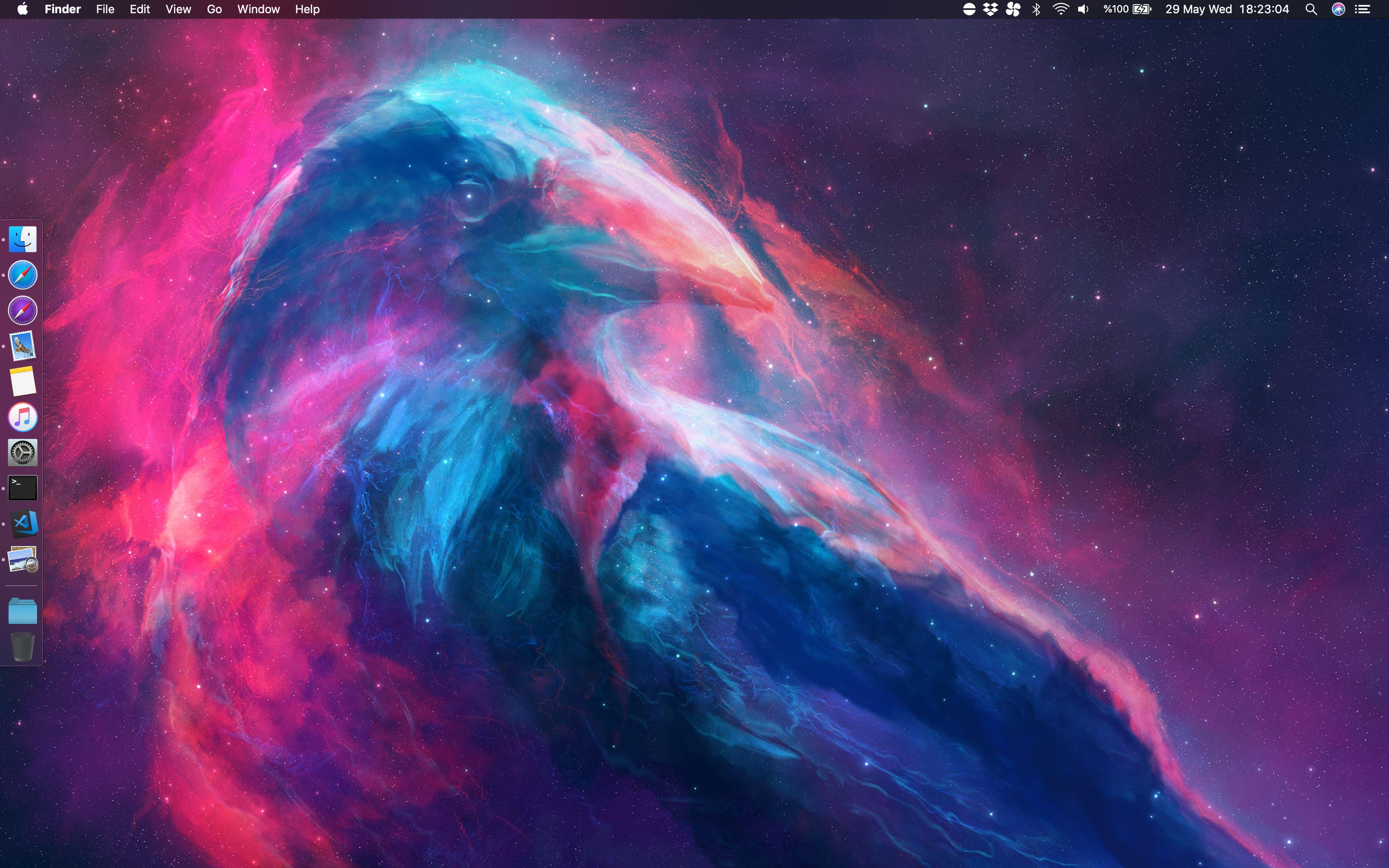The image size is (1389, 868).
Task: Activate Siri from the menu bar
Action: pyautogui.click(x=1339, y=9)
